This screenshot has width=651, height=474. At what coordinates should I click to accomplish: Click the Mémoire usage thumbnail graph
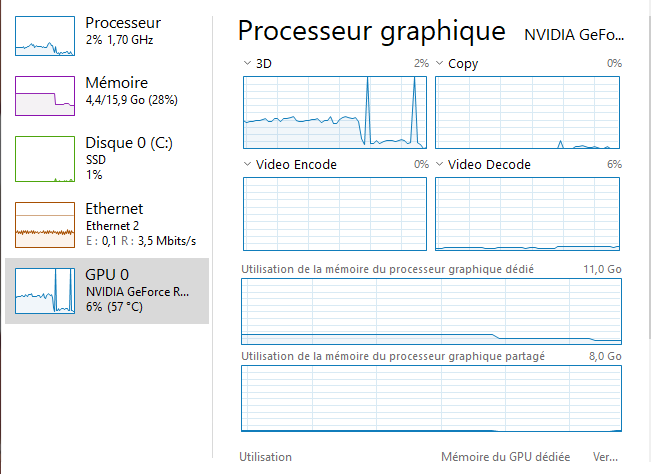click(x=45, y=95)
